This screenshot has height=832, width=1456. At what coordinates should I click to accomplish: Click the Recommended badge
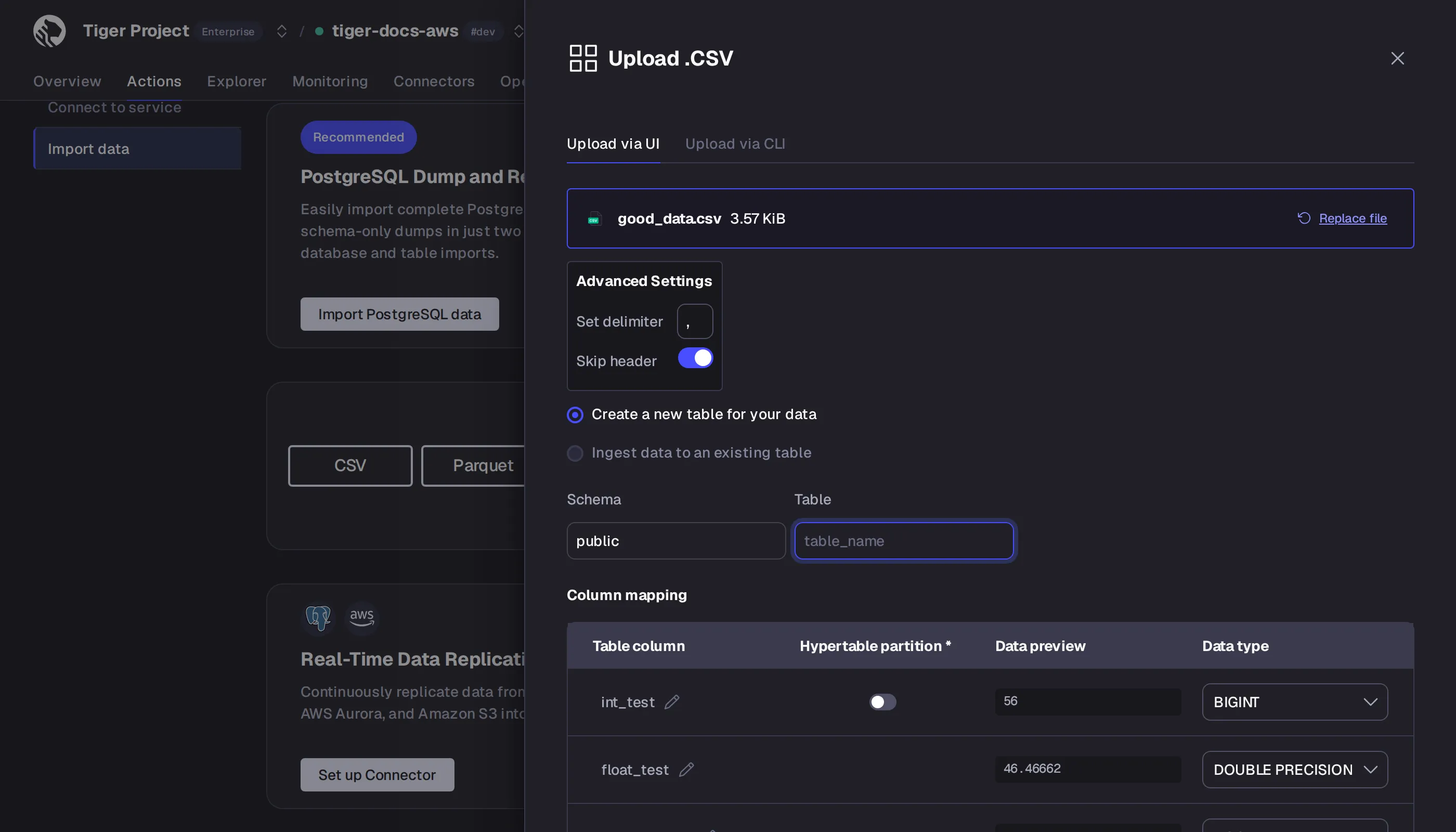[358, 137]
